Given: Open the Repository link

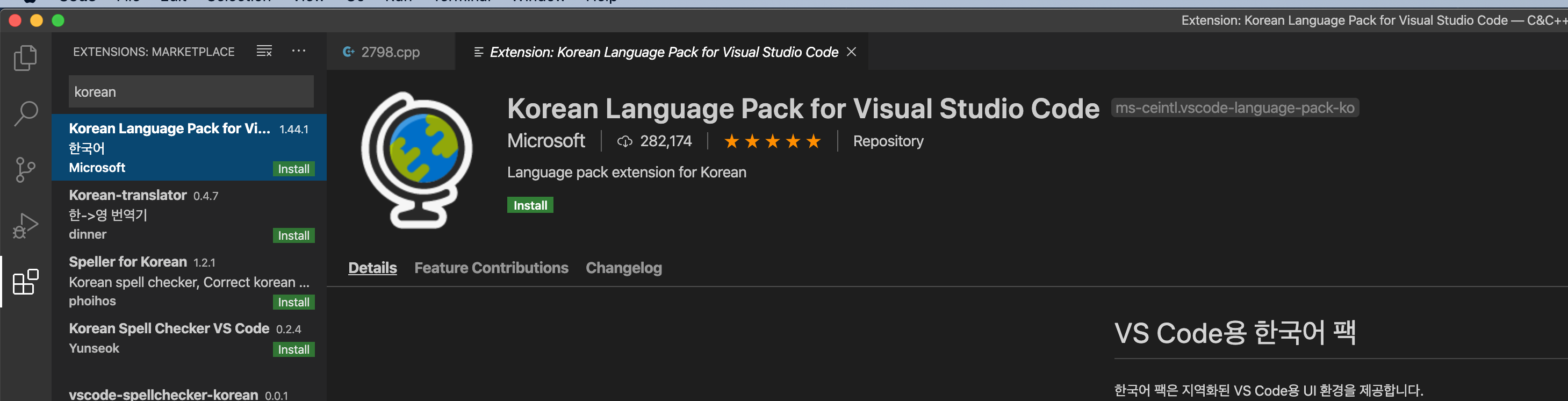Looking at the screenshot, I should coord(888,141).
